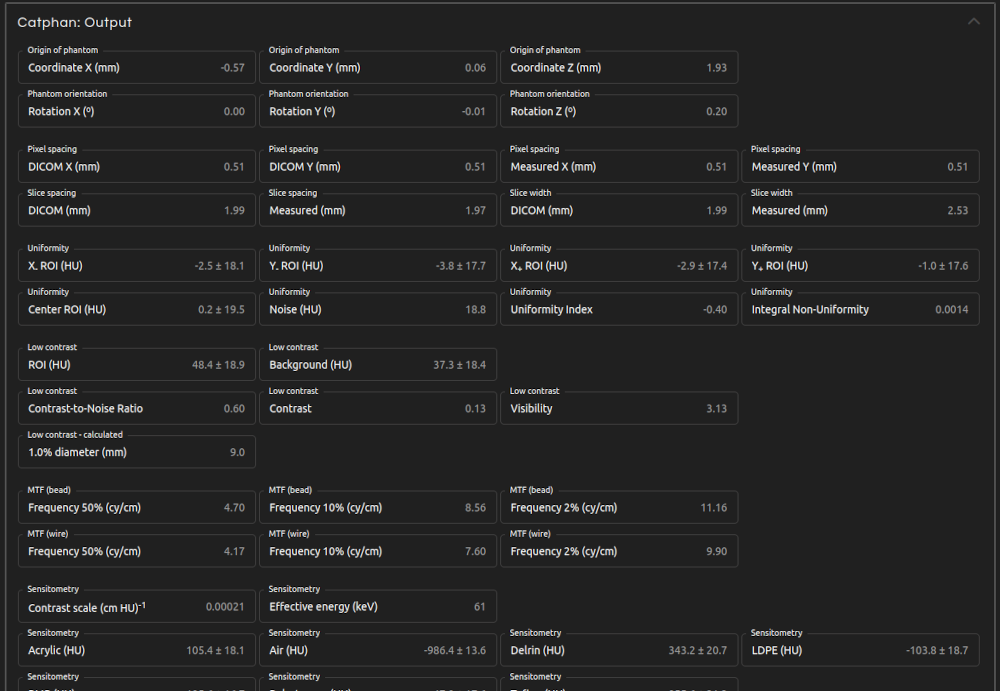Select Pixel spacing Measured X (mm) field
This screenshot has width=1000, height=691.
coord(619,167)
